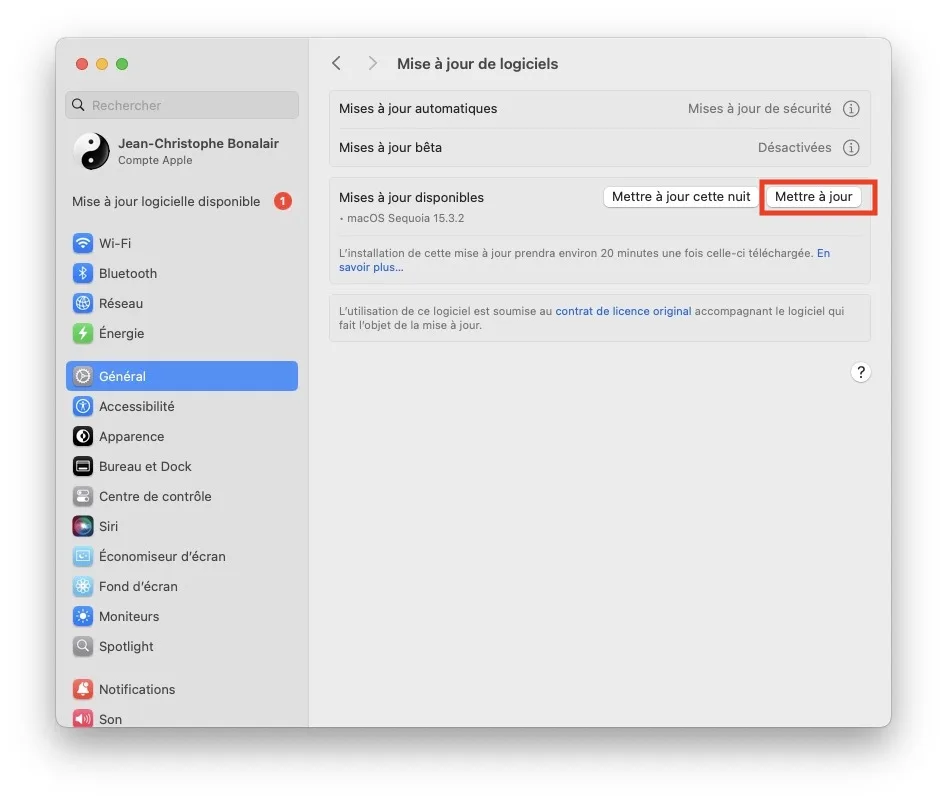The image size is (947, 801).
Task: Open contrat de licence original link
Action: click(x=623, y=311)
